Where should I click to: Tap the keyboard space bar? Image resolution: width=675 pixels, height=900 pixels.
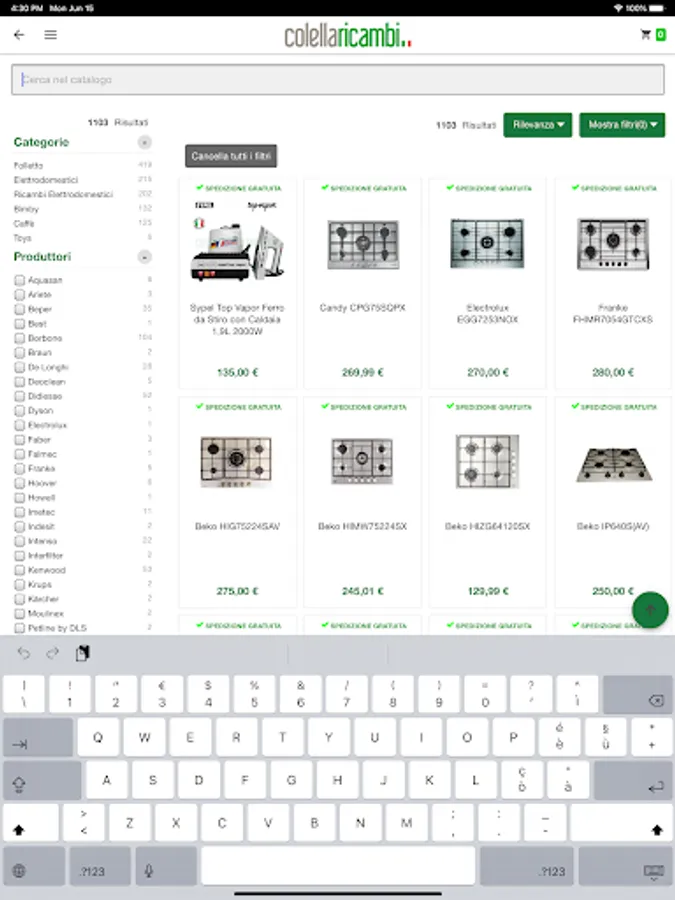338,866
